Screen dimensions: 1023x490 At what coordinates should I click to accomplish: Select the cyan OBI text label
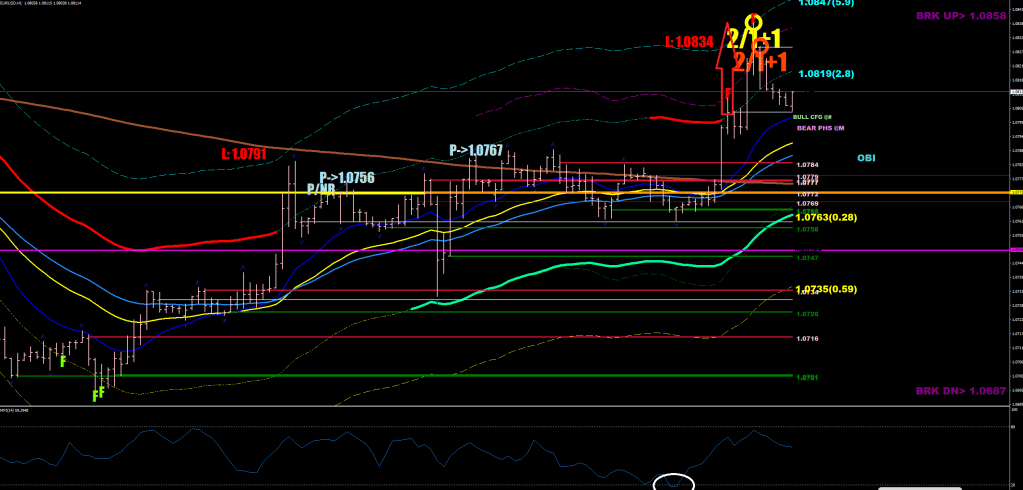(867, 158)
